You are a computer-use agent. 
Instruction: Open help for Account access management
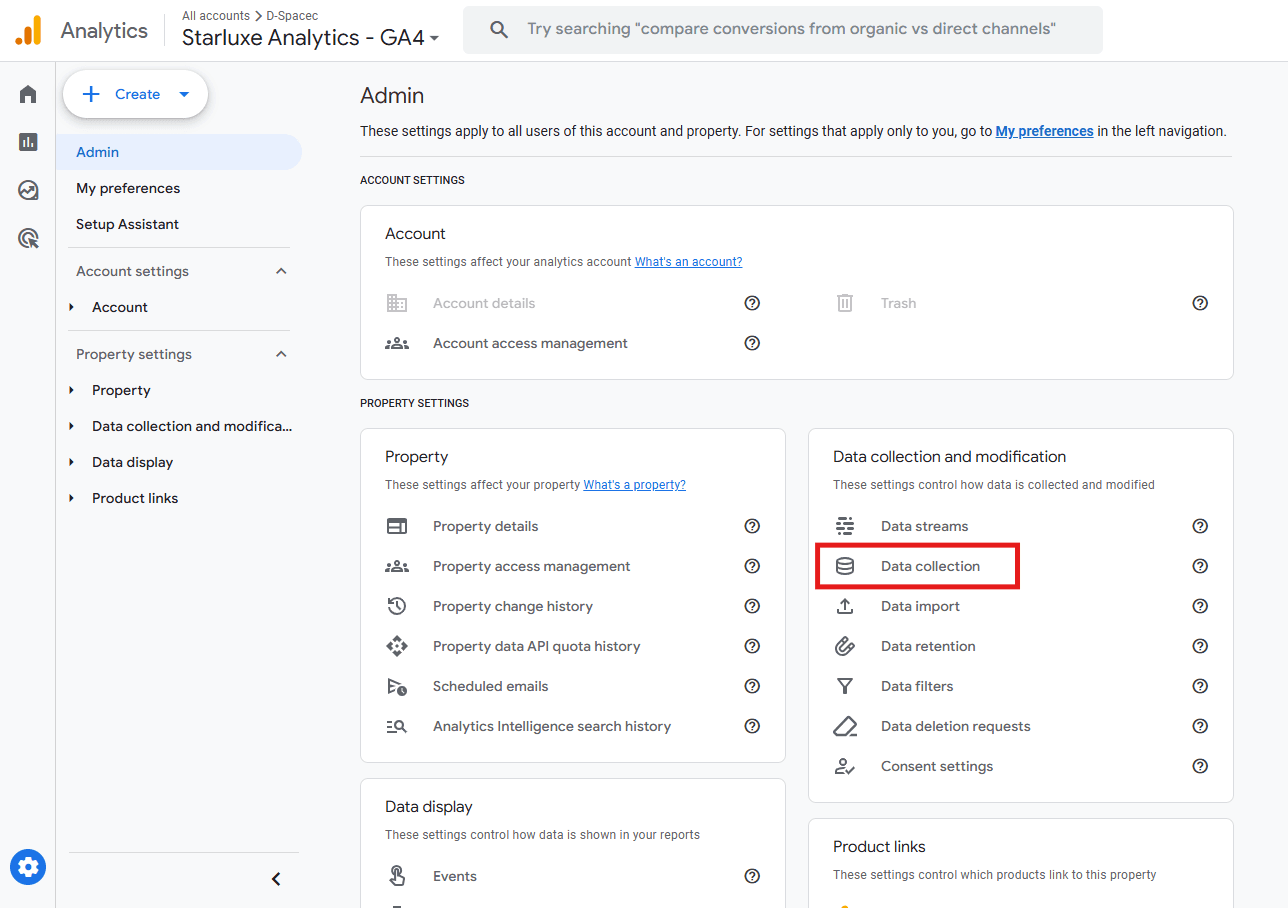pyautogui.click(x=752, y=343)
